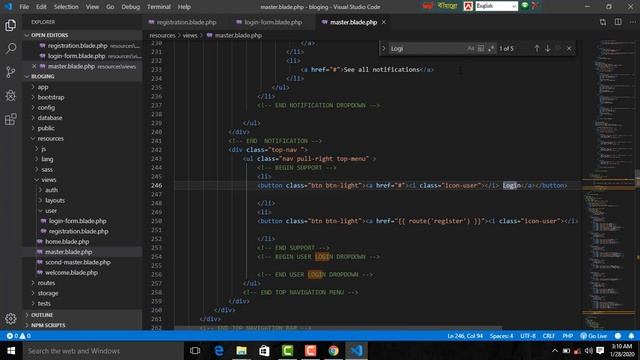The height and width of the screenshot is (360, 640).
Task: Open scond-master.blade.php in file tree
Action: coord(82,262)
